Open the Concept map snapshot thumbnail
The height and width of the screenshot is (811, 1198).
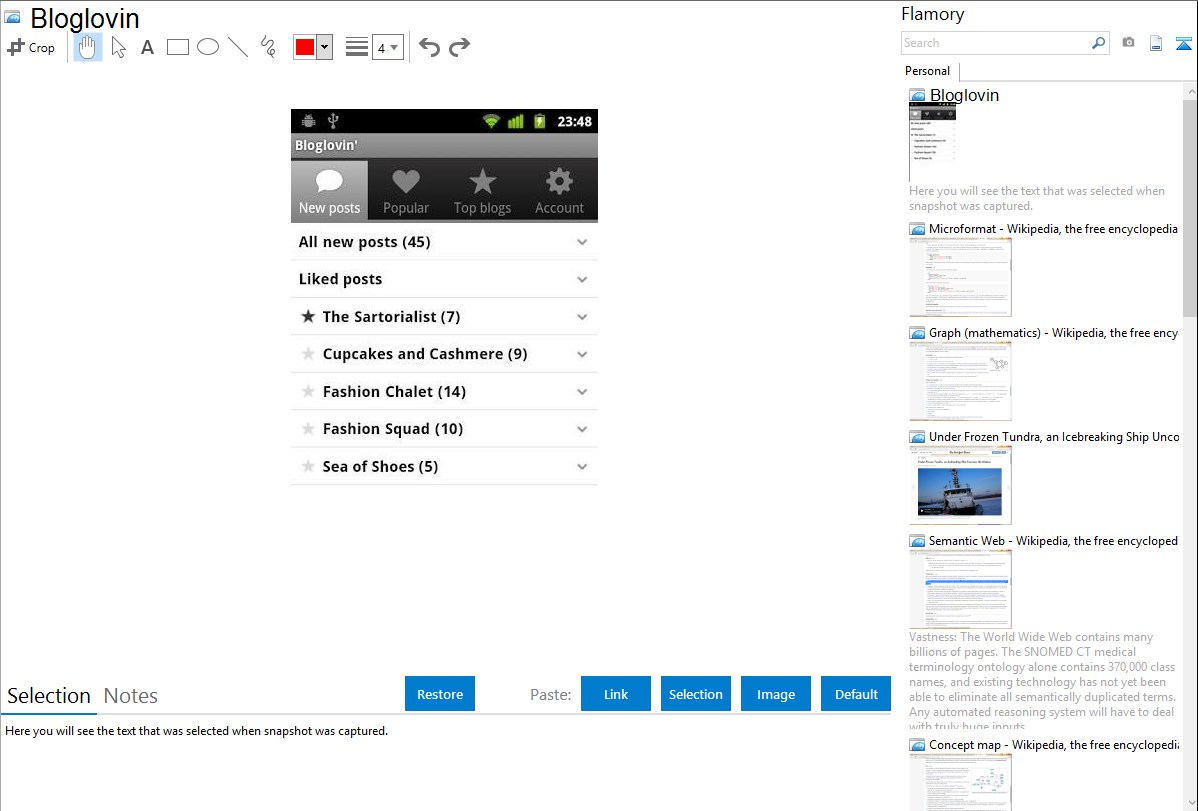pos(960,782)
